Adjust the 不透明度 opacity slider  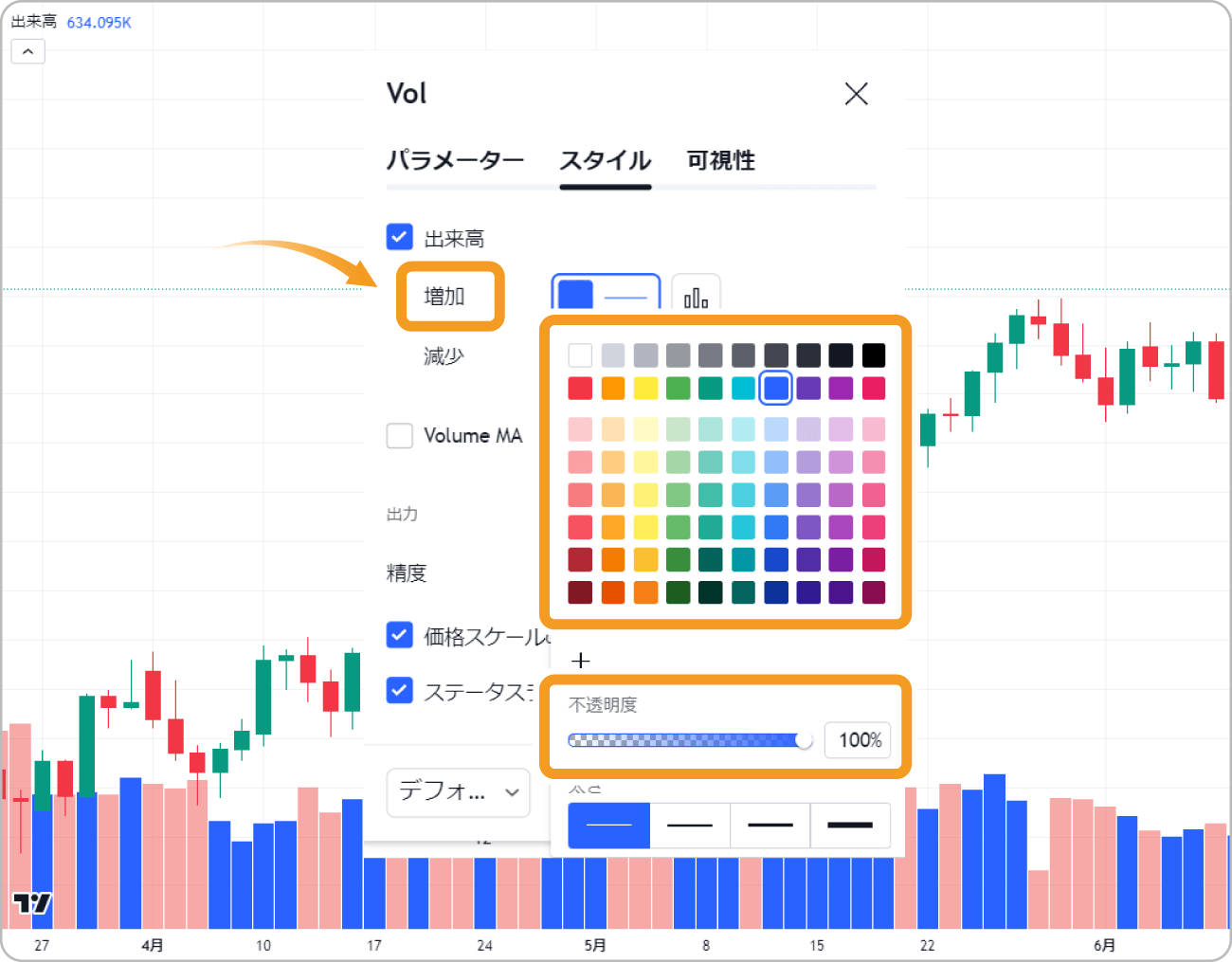pyautogui.click(x=690, y=740)
